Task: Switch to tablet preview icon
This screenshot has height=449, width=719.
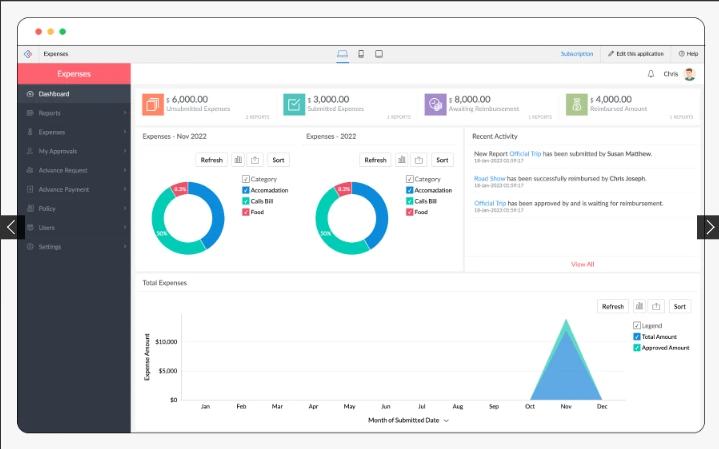Action: coord(379,54)
